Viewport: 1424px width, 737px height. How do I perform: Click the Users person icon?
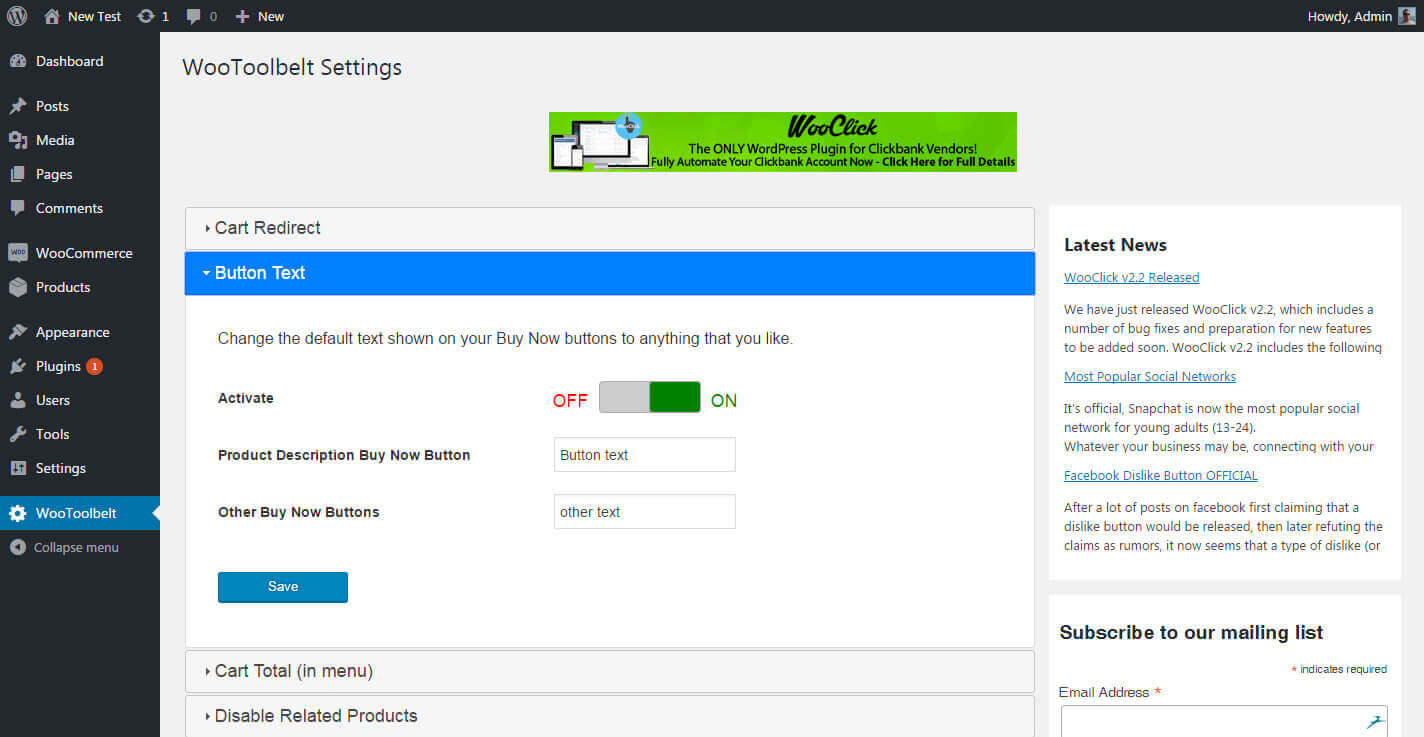tap(18, 400)
